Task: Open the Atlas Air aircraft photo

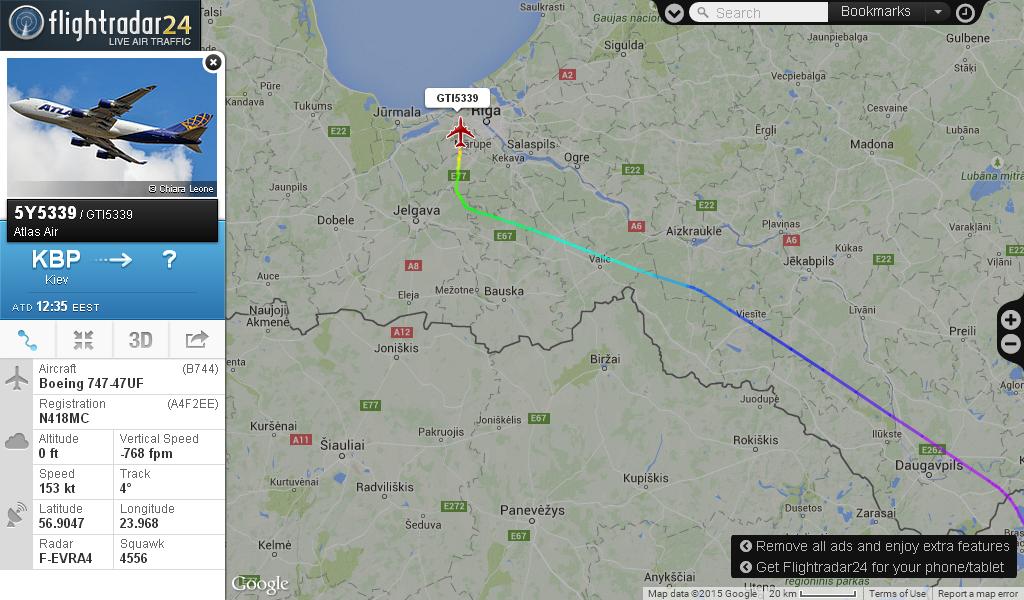Action: pos(112,127)
